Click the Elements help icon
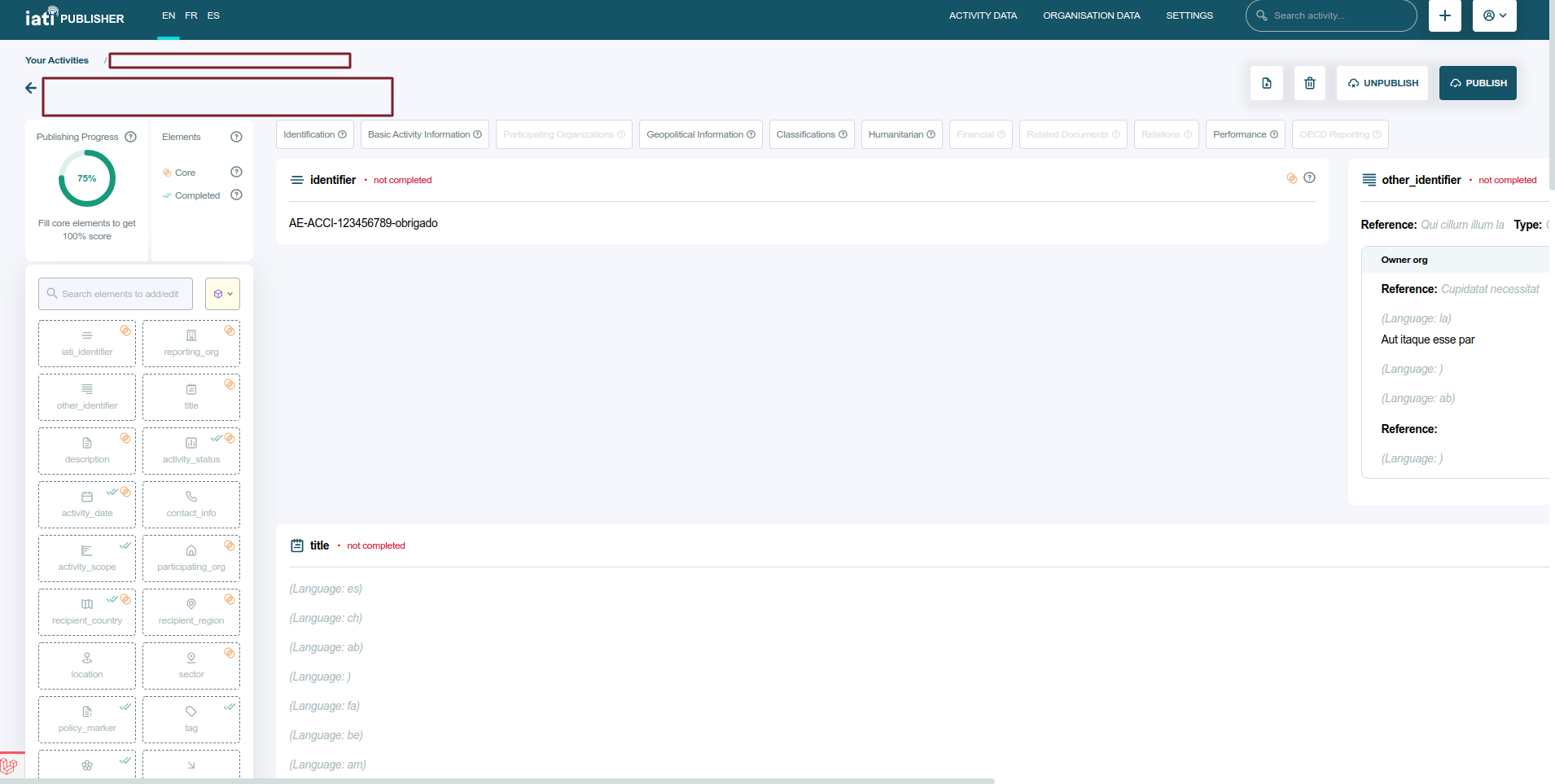1555x784 pixels. [x=236, y=137]
